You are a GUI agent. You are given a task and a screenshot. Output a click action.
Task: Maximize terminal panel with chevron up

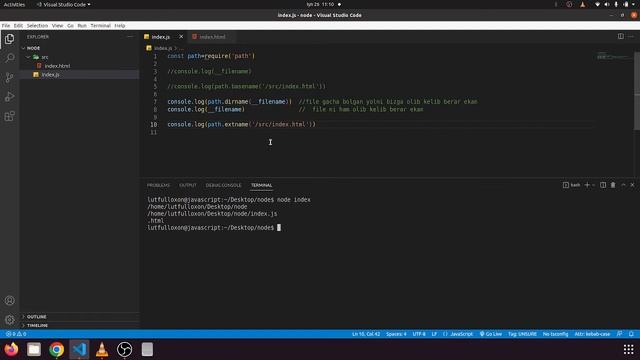623,185
